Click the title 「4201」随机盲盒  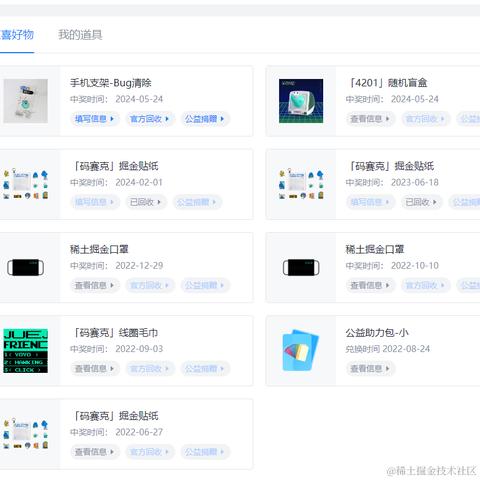click(x=387, y=83)
